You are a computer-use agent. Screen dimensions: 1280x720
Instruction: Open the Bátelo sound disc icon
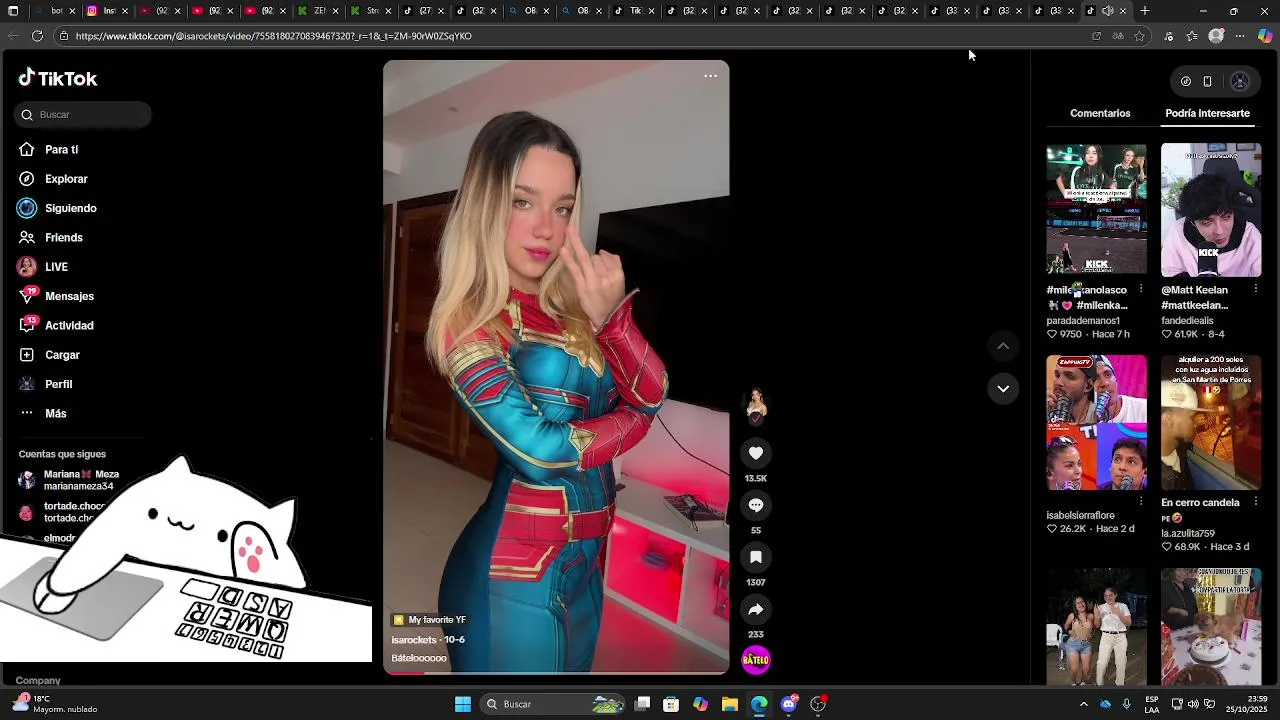click(756, 660)
